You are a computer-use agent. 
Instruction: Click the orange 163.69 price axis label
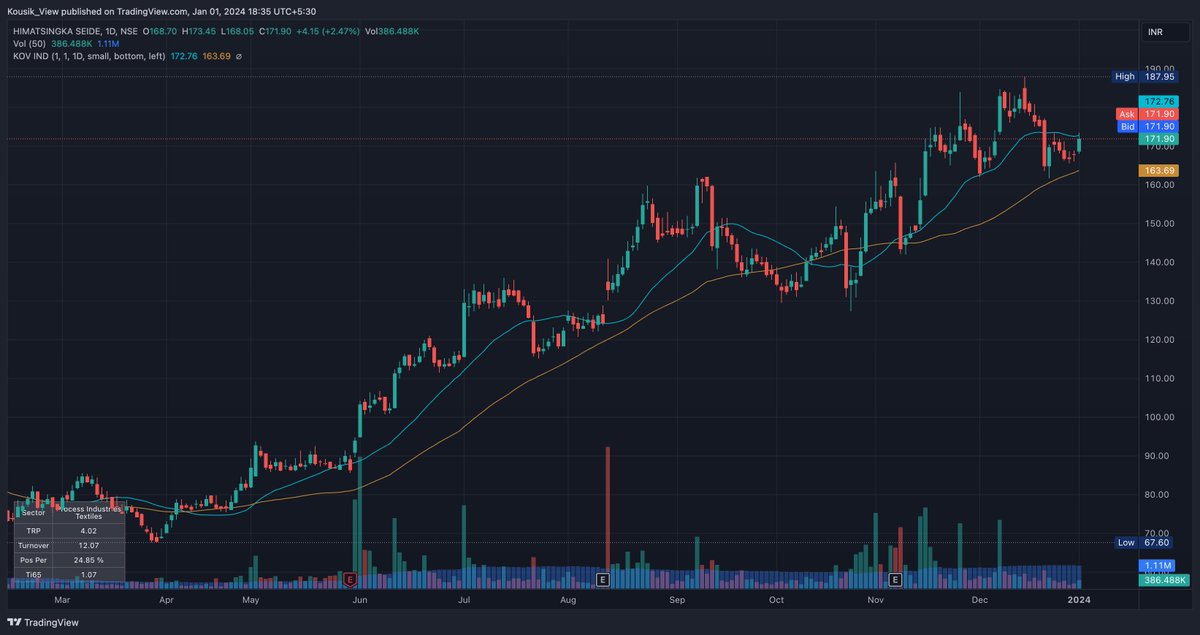pyautogui.click(x=1157, y=171)
